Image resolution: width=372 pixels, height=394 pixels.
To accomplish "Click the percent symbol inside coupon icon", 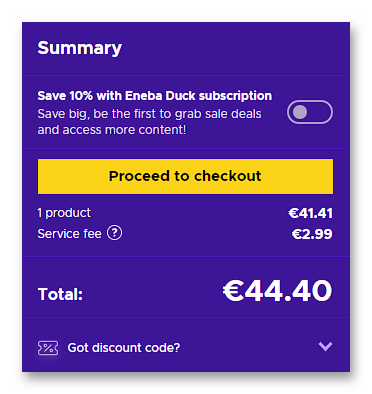I will click(x=48, y=348).
